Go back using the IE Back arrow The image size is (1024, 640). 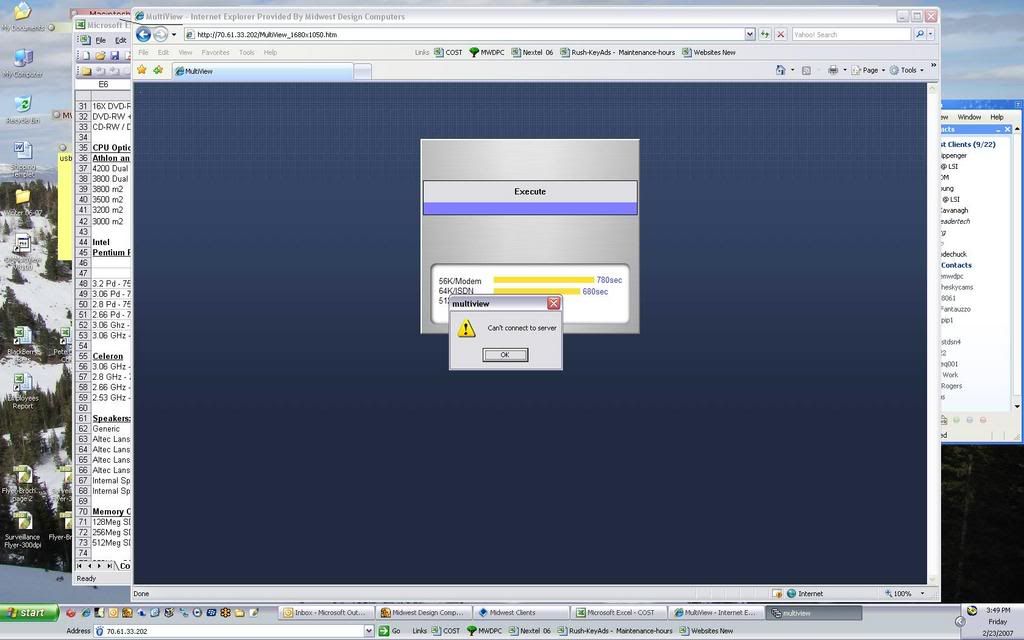click(144, 35)
